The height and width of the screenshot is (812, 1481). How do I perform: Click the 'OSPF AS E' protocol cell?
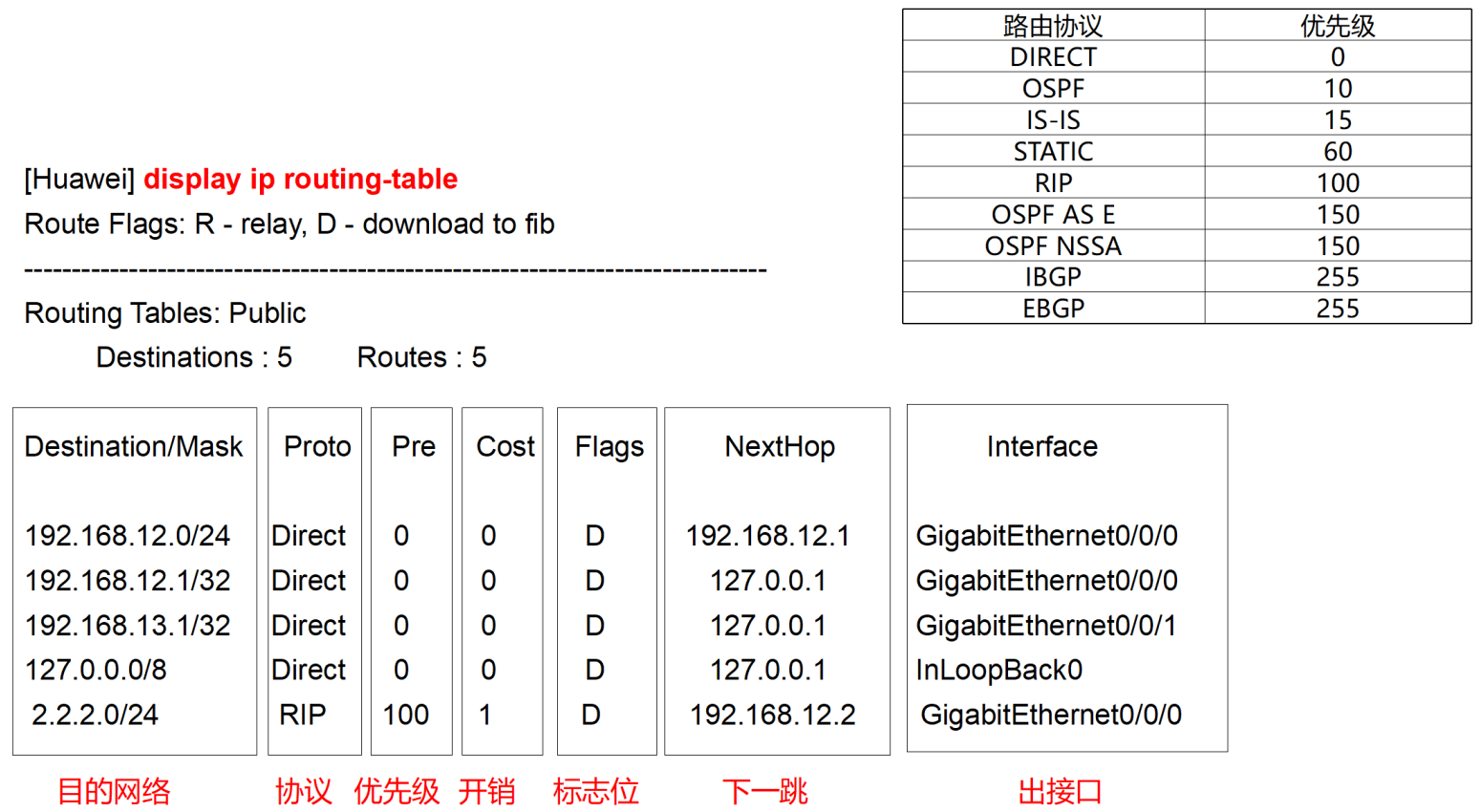pyautogui.click(x=1053, y=215)
